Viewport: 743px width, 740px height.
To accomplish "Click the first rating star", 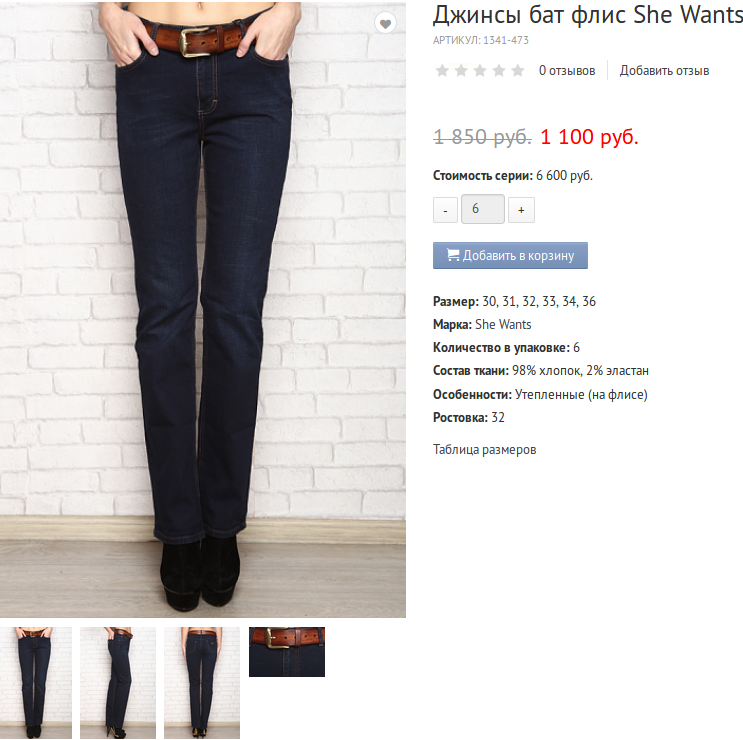I will [442, 71].
